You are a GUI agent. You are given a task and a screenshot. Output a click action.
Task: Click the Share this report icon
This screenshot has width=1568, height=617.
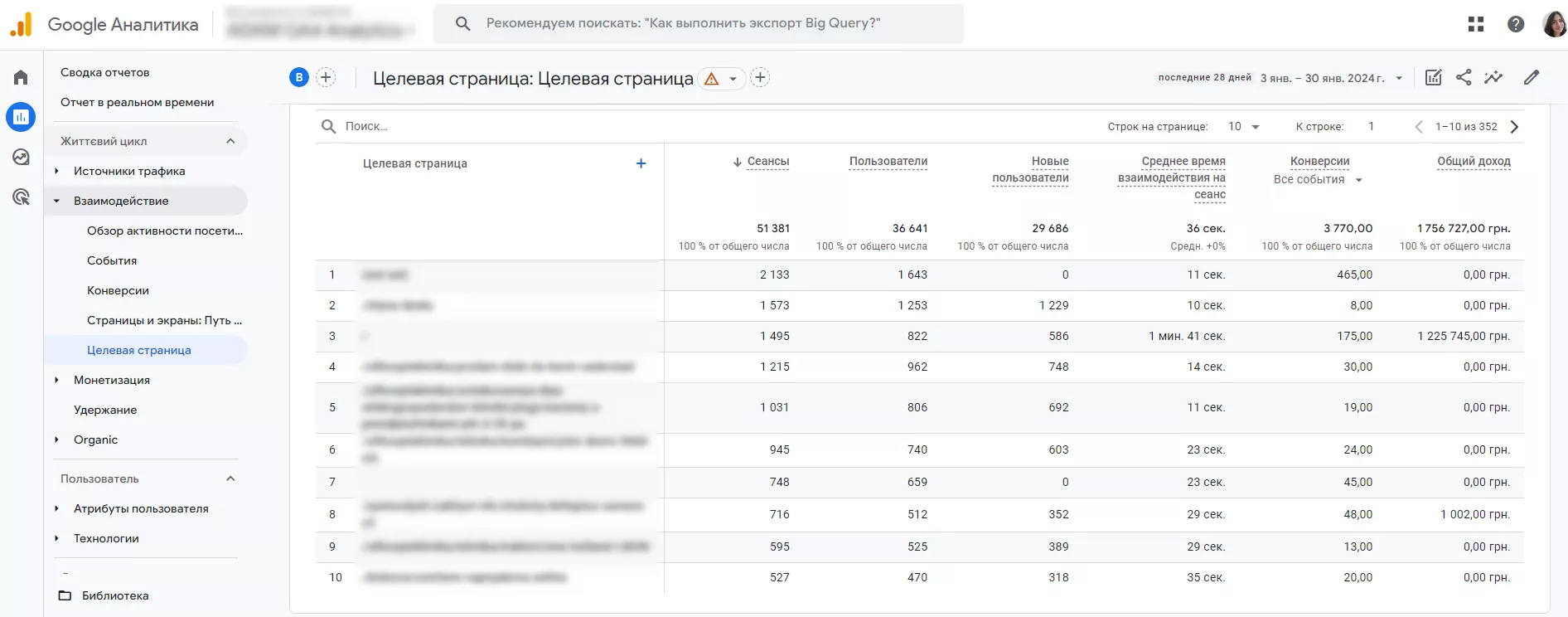(1464, 77)
